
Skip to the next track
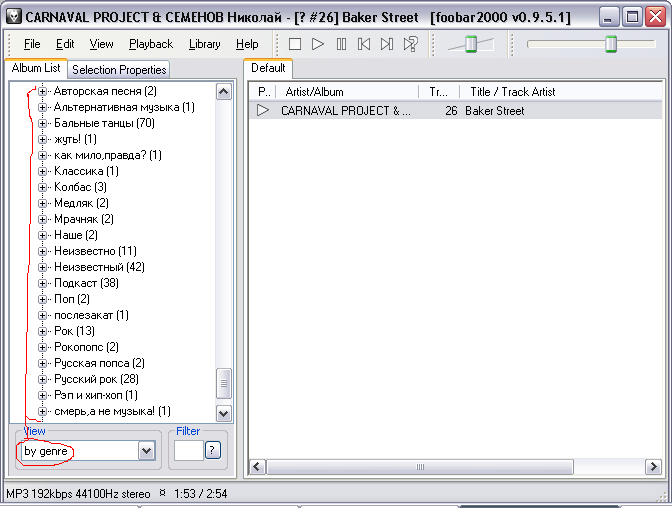[387, 44]
